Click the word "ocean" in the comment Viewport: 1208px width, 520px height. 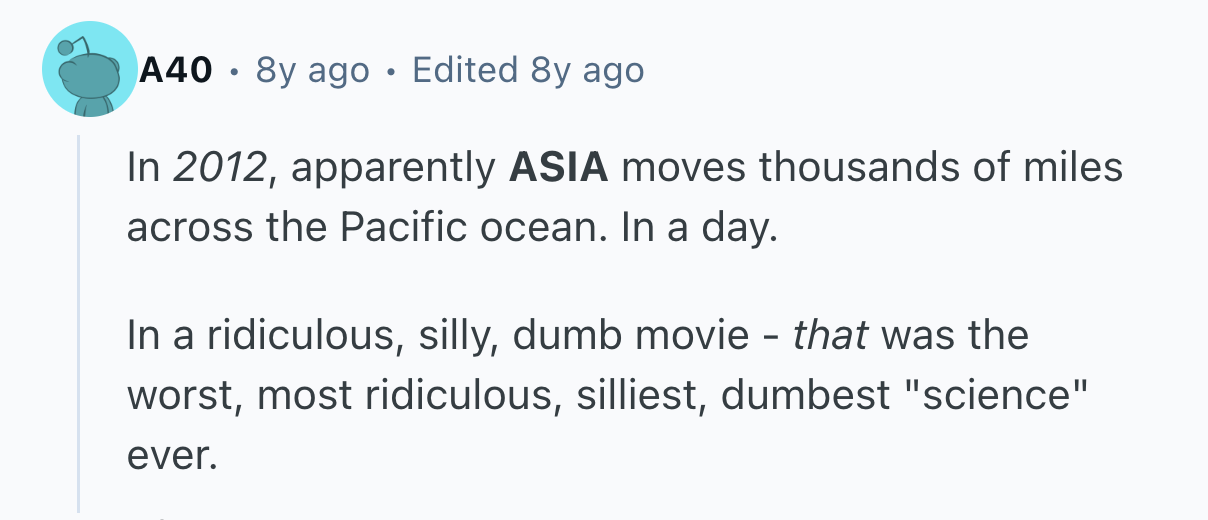(x=537, y=229)
